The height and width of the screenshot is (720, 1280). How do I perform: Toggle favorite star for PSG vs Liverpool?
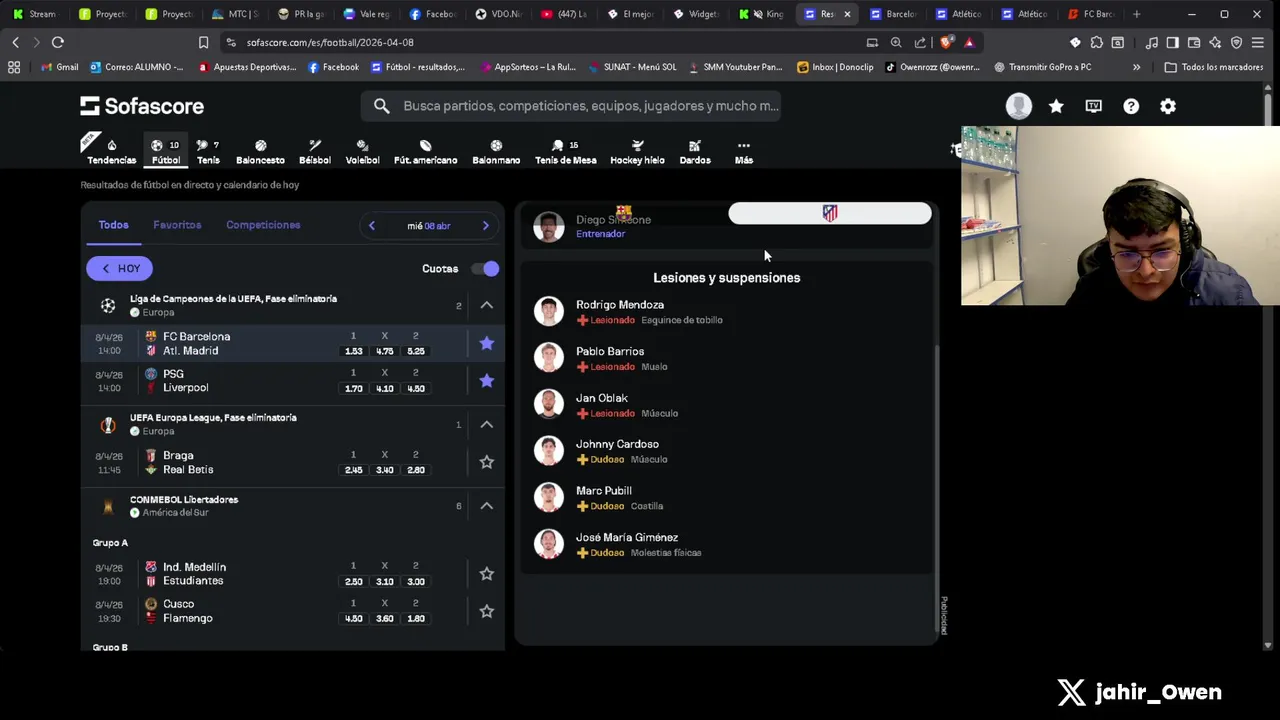[486, 380]
